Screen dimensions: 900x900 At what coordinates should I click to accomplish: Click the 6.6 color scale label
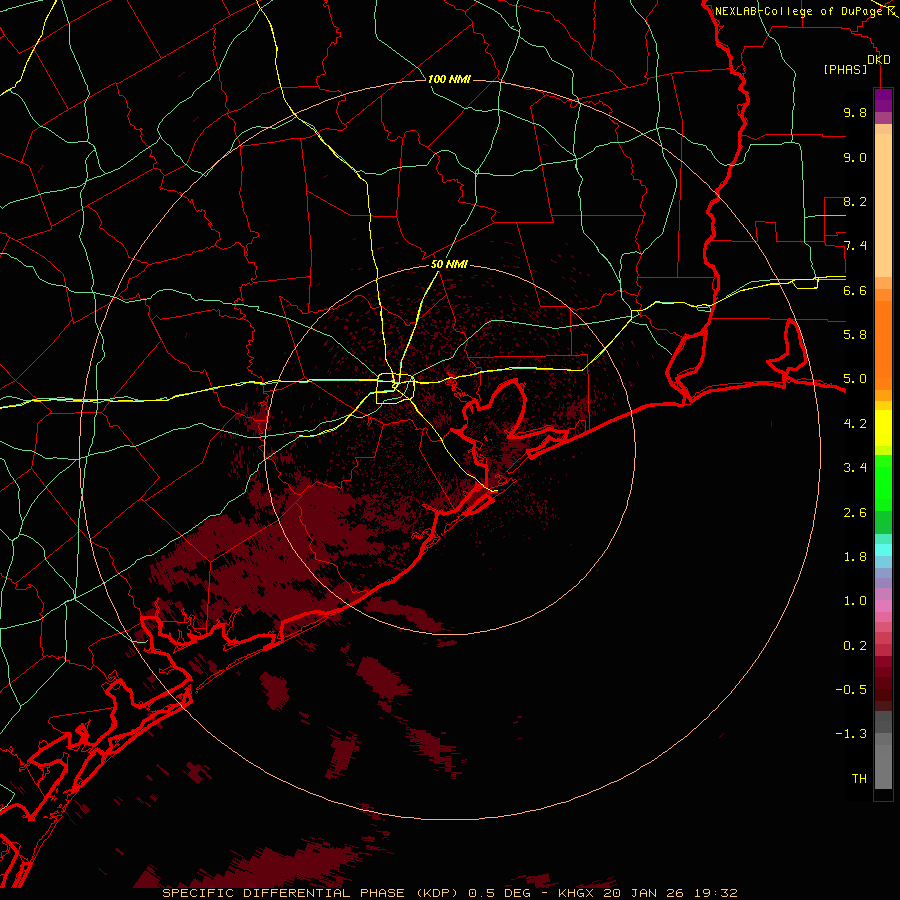855,290
